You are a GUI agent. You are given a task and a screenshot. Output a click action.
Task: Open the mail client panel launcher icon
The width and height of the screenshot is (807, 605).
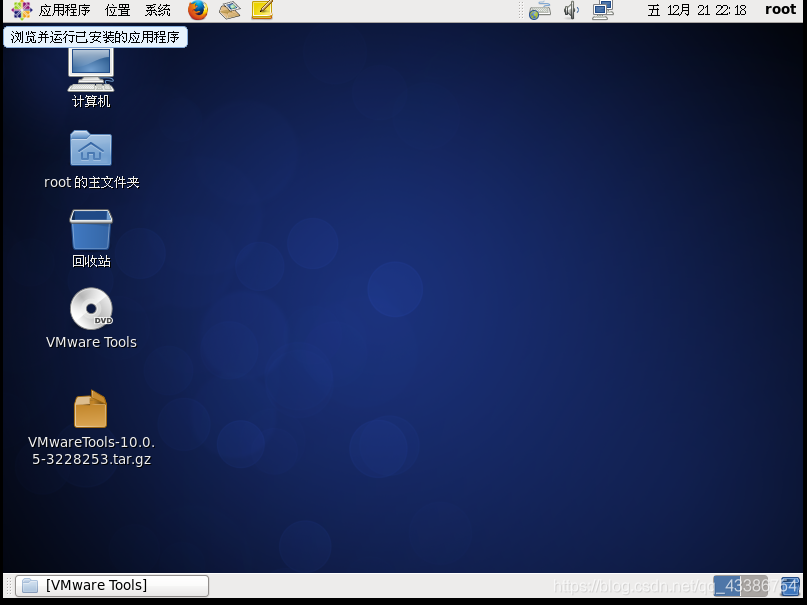(x=230, y=10)
